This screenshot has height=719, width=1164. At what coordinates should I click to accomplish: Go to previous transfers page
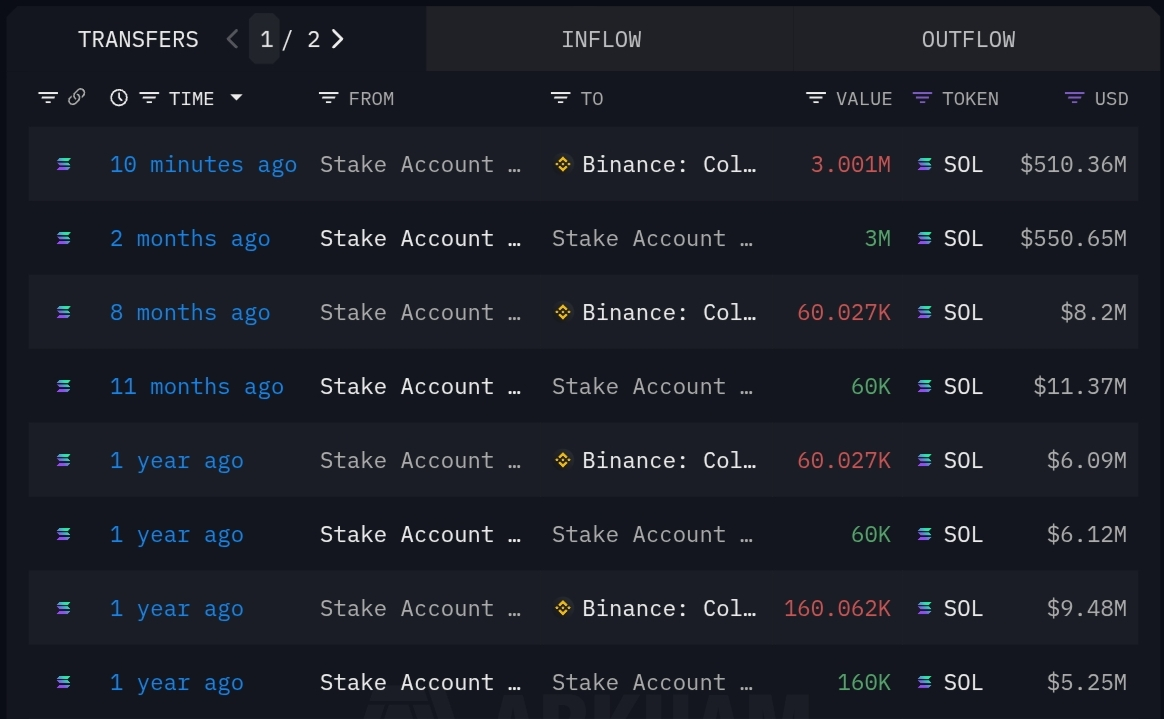tap(232, 39)
